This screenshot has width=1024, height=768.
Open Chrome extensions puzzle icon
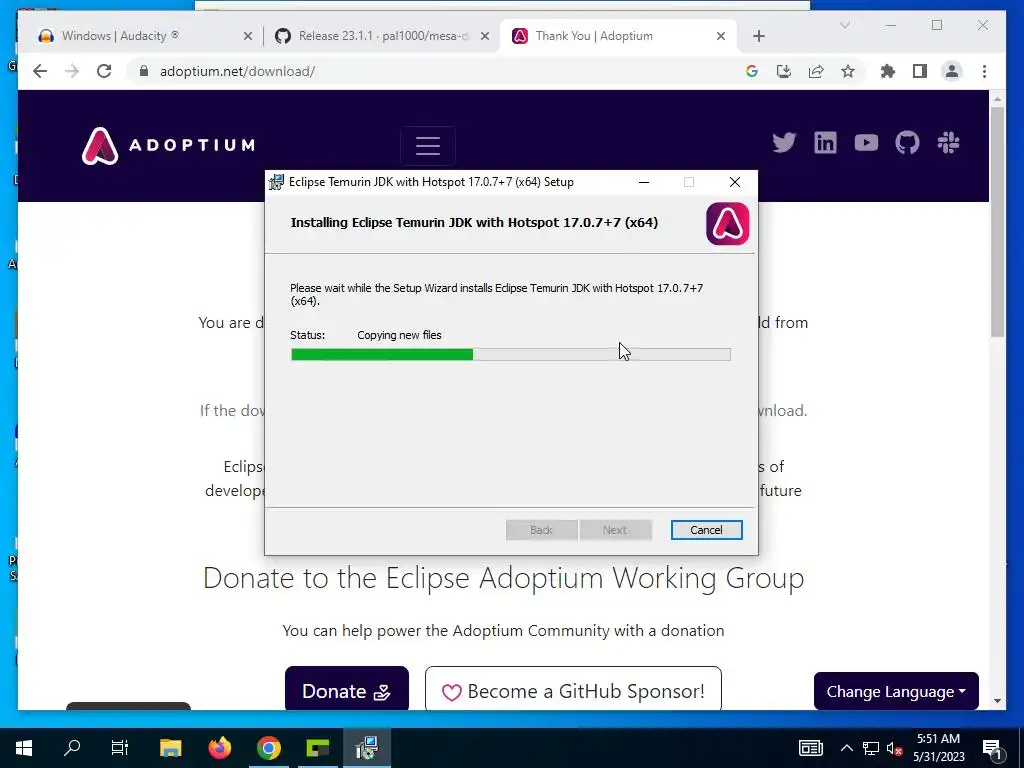(888, 71)
